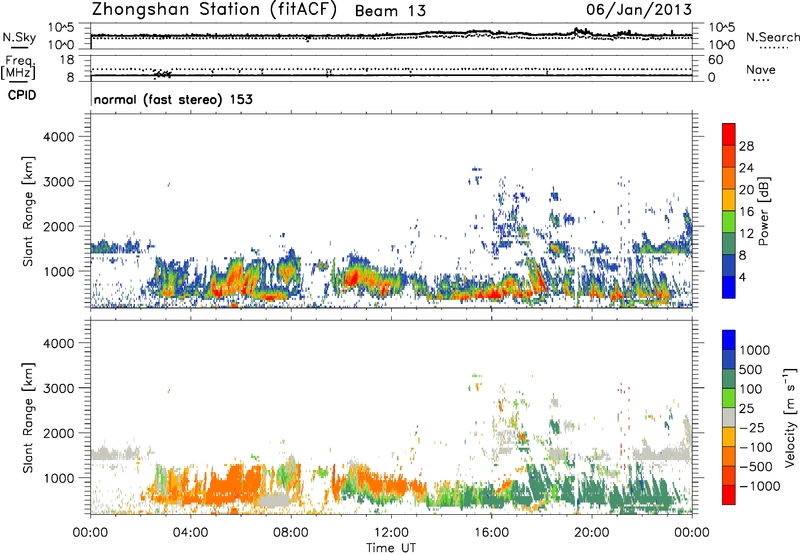Click the frequency time-series strip
Viewport: 800px width, 554px height.
coord(391,68)
